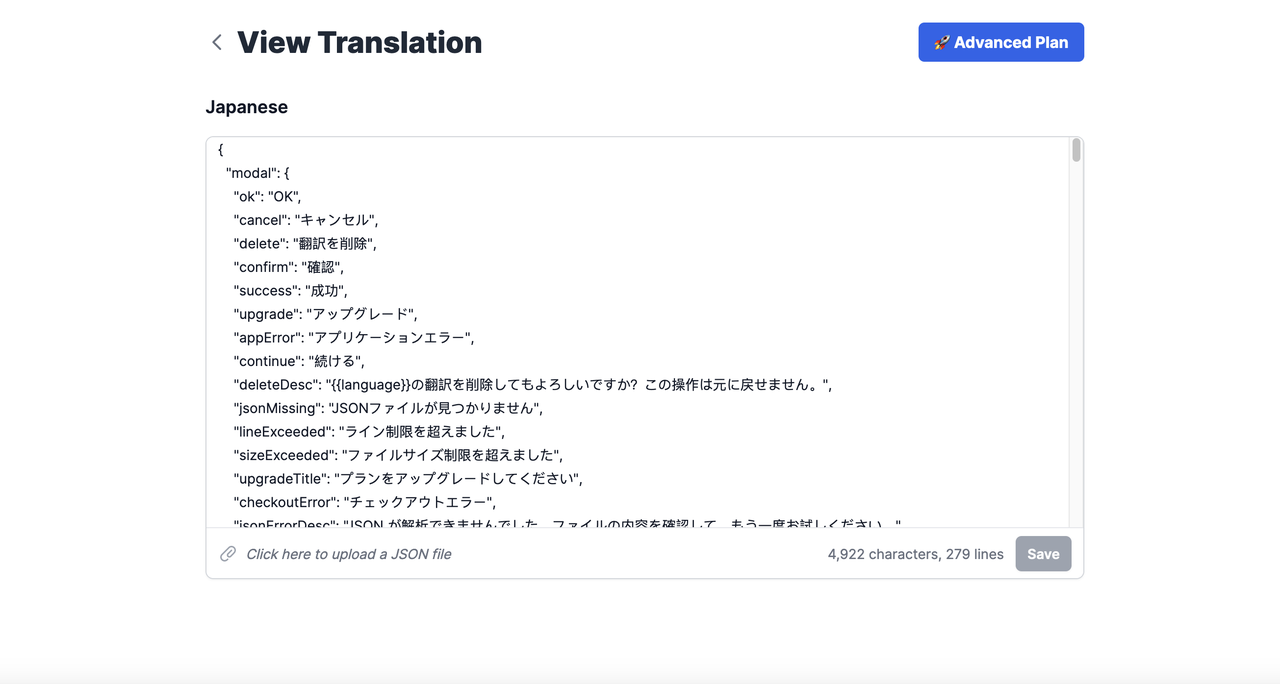Click the "appError" line in editor
Screen dimensions: 1280x684
coord(354,337)
